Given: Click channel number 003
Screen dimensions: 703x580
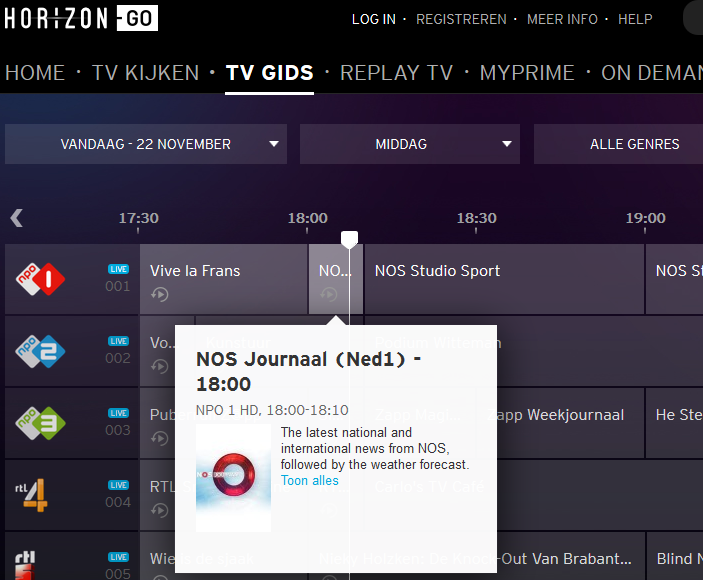Looking at the screenshot, I should pyautogui.click(x=117, y=430).
